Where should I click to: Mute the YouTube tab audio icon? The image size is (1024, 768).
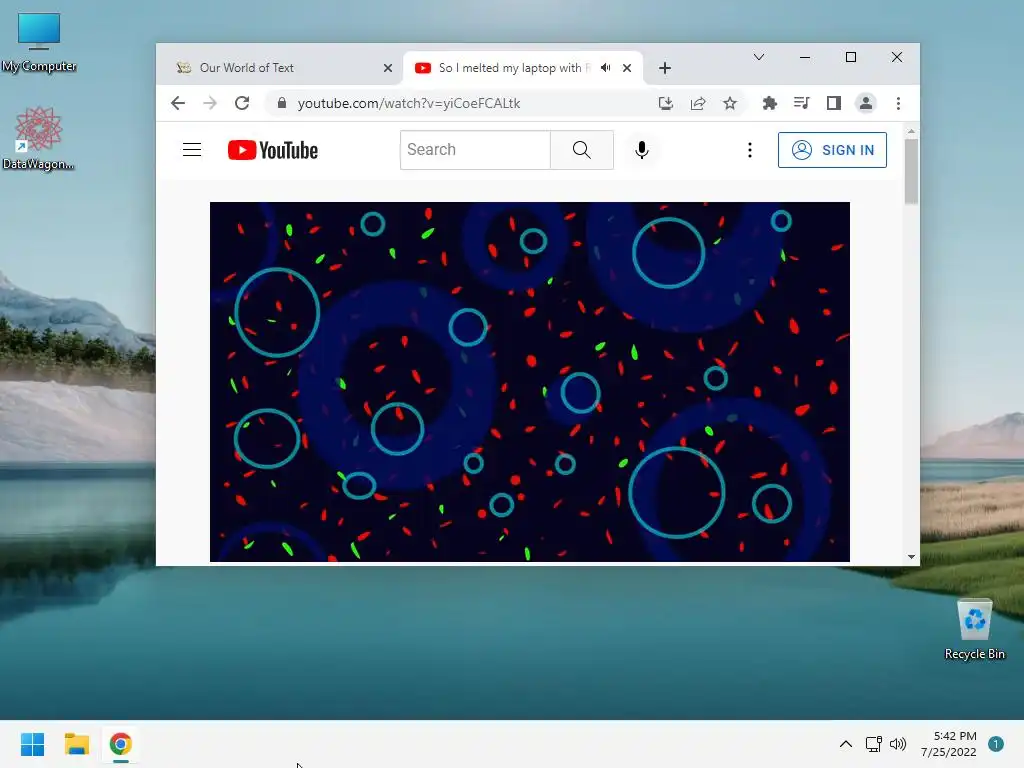tap(606, 68)
